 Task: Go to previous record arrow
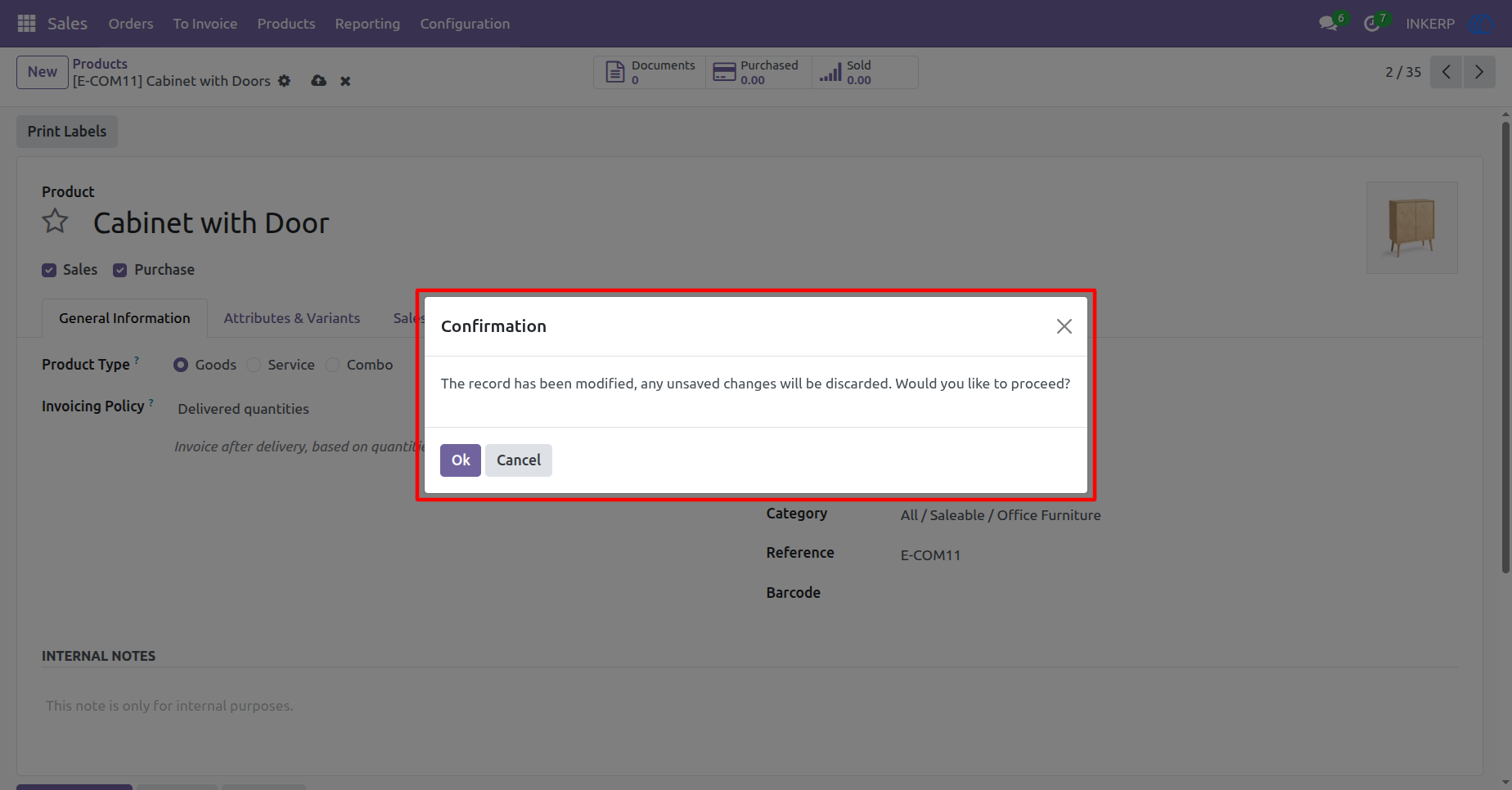[x=1447, y=72]
